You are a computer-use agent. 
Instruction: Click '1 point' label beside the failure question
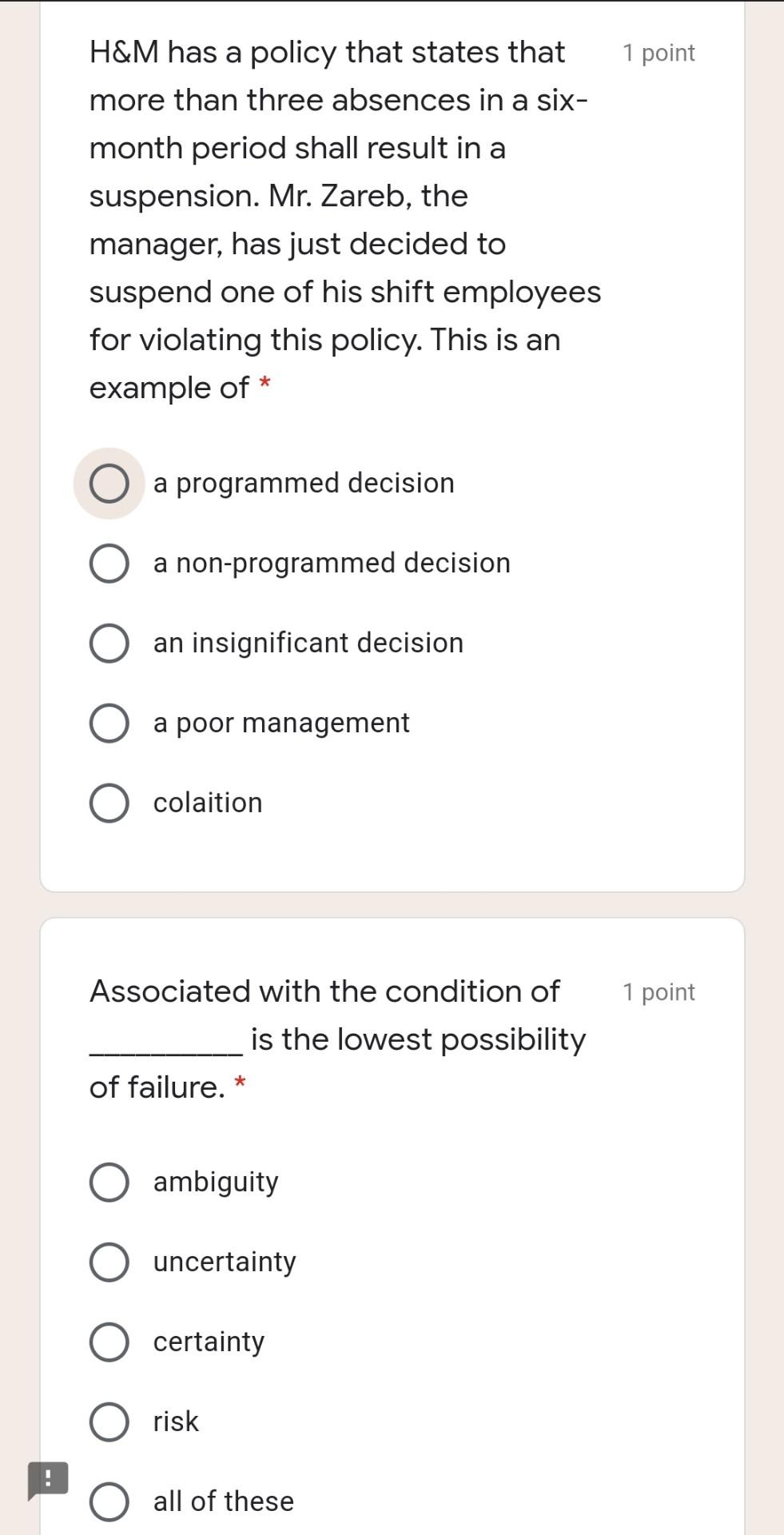pos(659,992)
